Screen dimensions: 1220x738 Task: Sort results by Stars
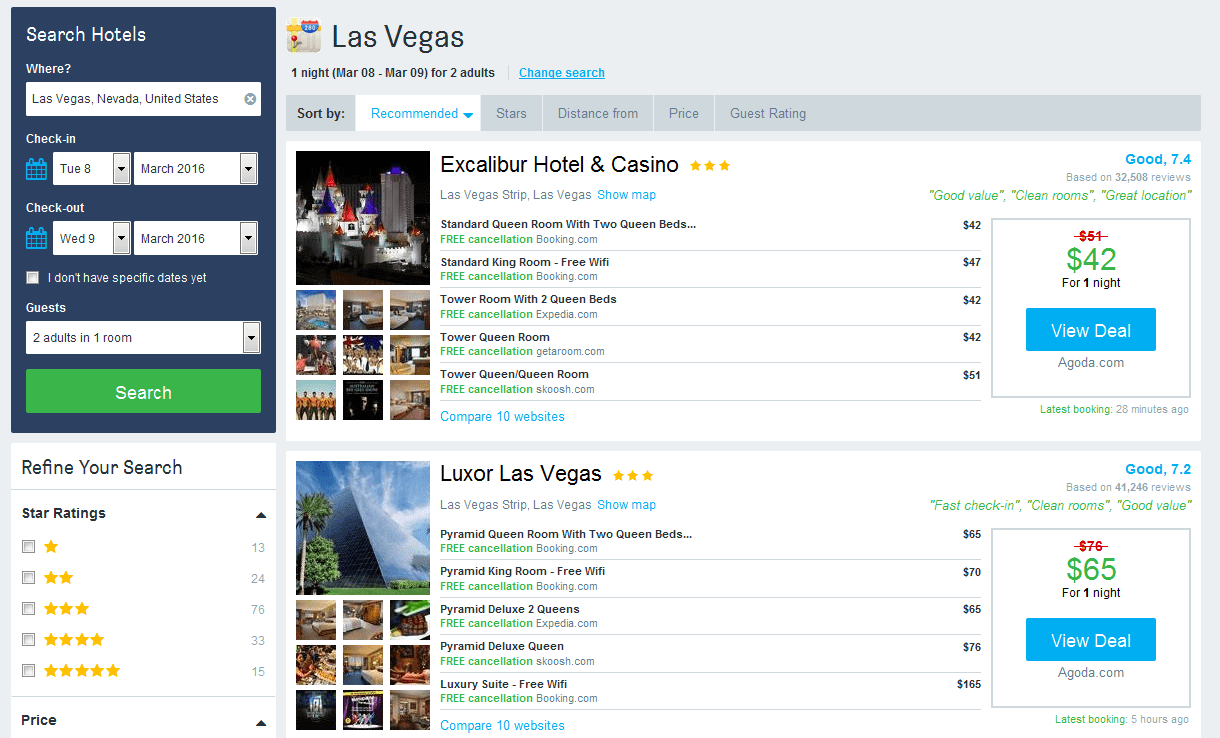pos(511,114)
